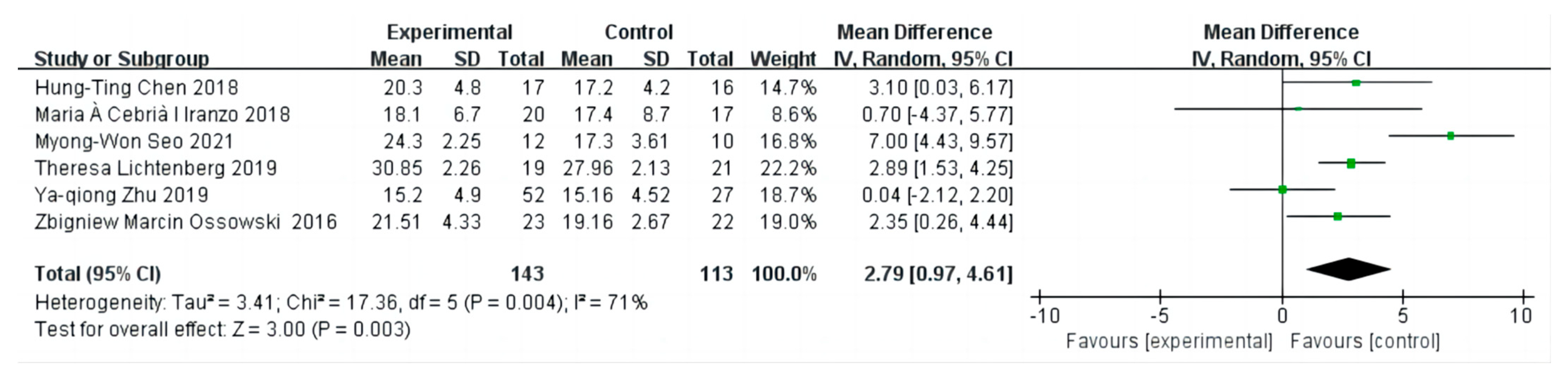Screen dimensions: 1568x379
Task: Select the Myong-Won Seo 2021 study label
Action: (134, 141)
